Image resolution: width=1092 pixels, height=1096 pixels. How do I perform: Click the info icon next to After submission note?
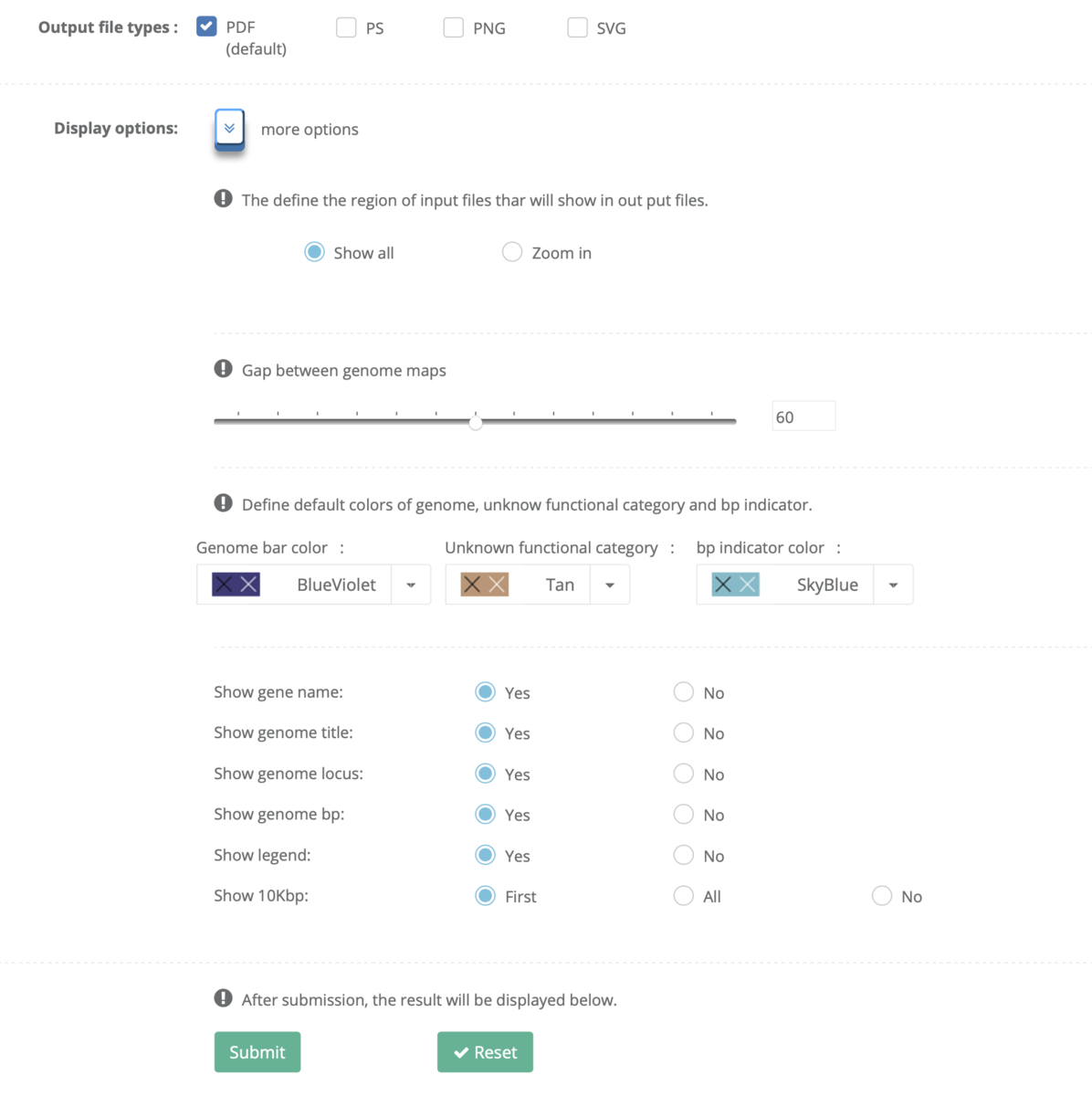pyautogui.click(x=223, y=998)
